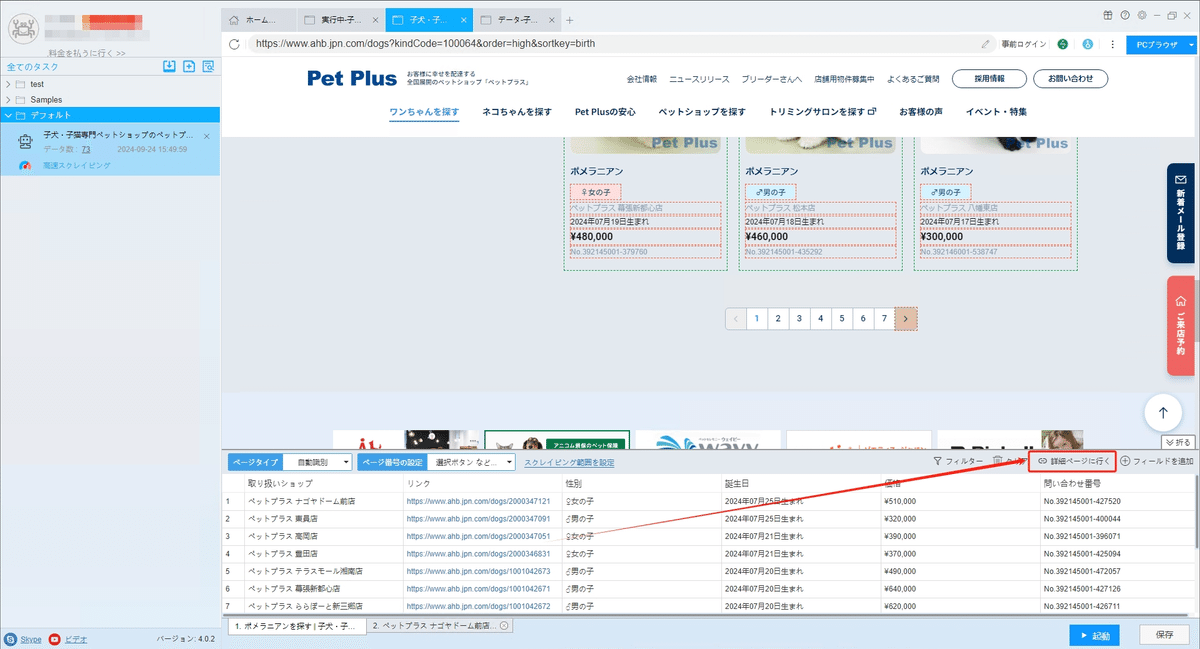Go to pagination page 3
This screenshot has height=649, width=1200.
(799, 319)
